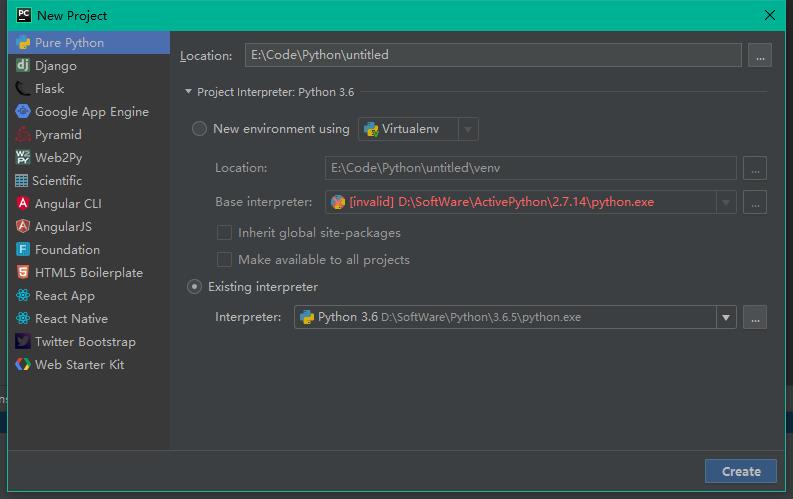Select Scientific project type
Image resolution: width=793 pixels, height=499 pixels.
[x=89, y=181]
